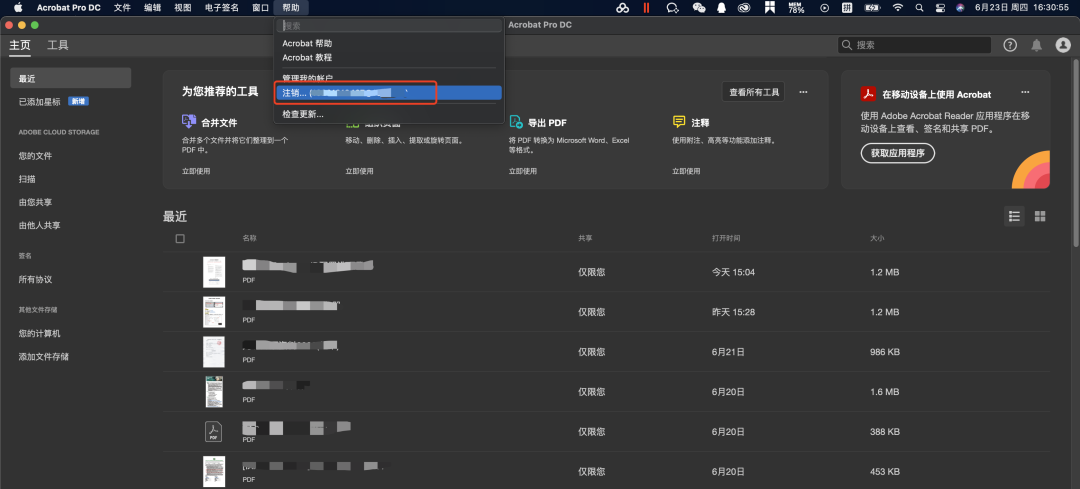Click the Export PDF (导出 PDF) tool icon

click(x=516, y=122)
